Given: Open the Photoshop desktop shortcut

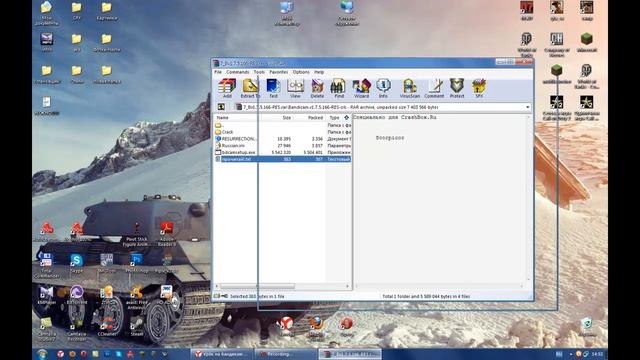Looking at the screenshot, I should (136, 263).
